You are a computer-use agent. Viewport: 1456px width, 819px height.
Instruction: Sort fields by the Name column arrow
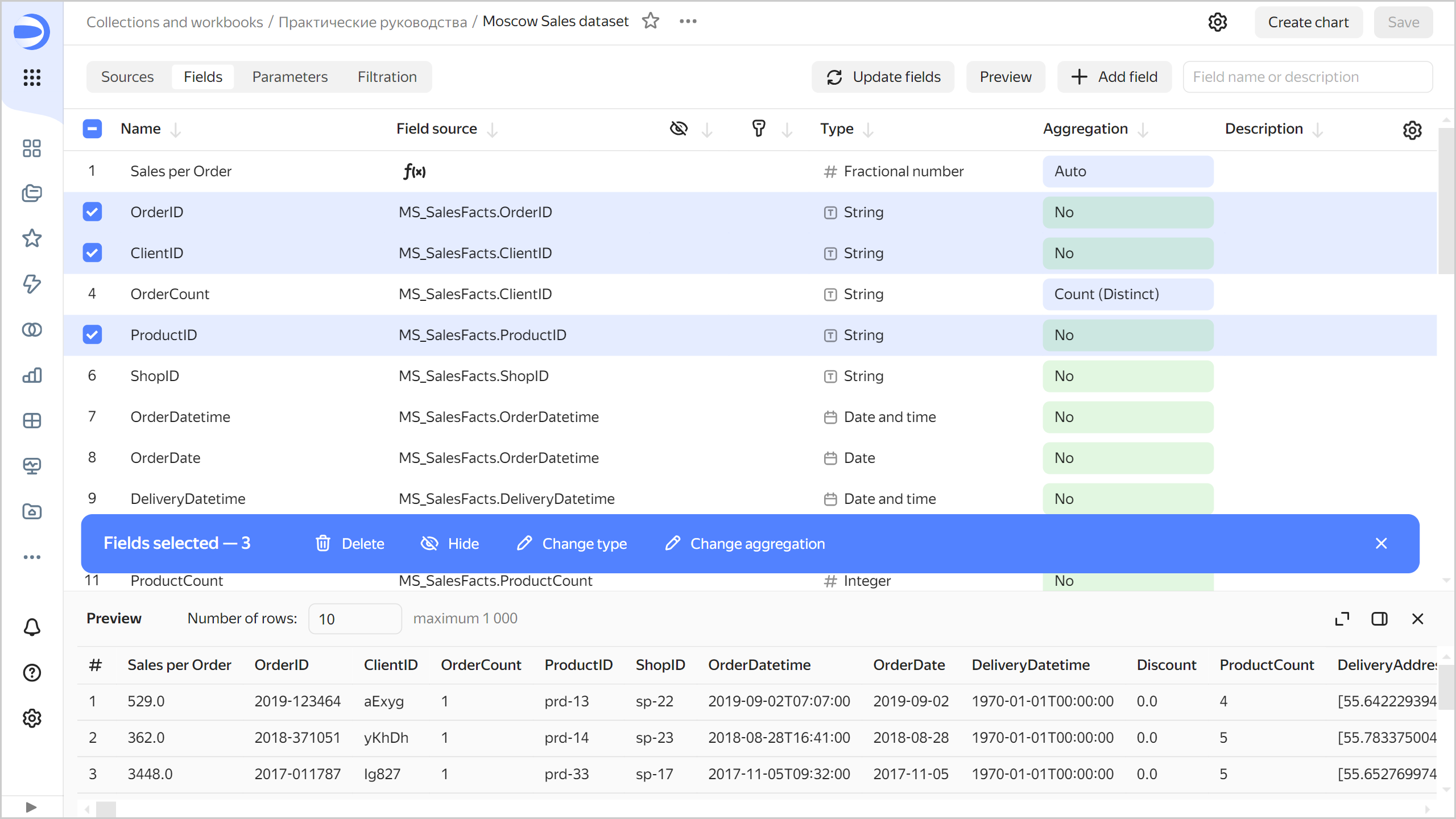(177, 129)
